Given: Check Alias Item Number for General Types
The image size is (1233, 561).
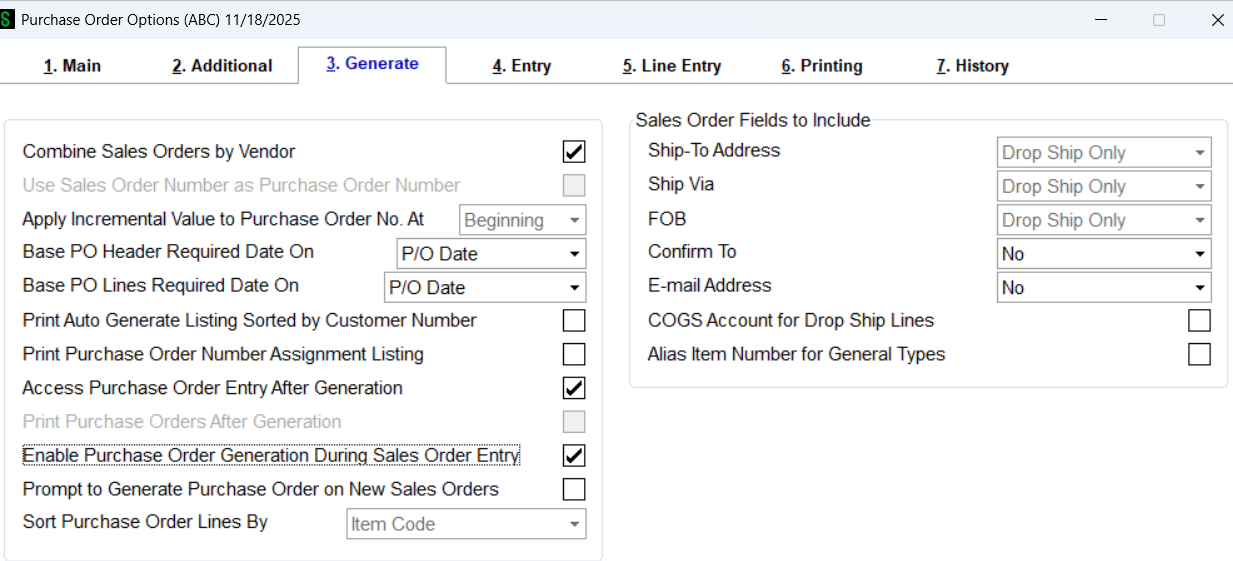Looking at the screenshot, I should pos(1199,355).
